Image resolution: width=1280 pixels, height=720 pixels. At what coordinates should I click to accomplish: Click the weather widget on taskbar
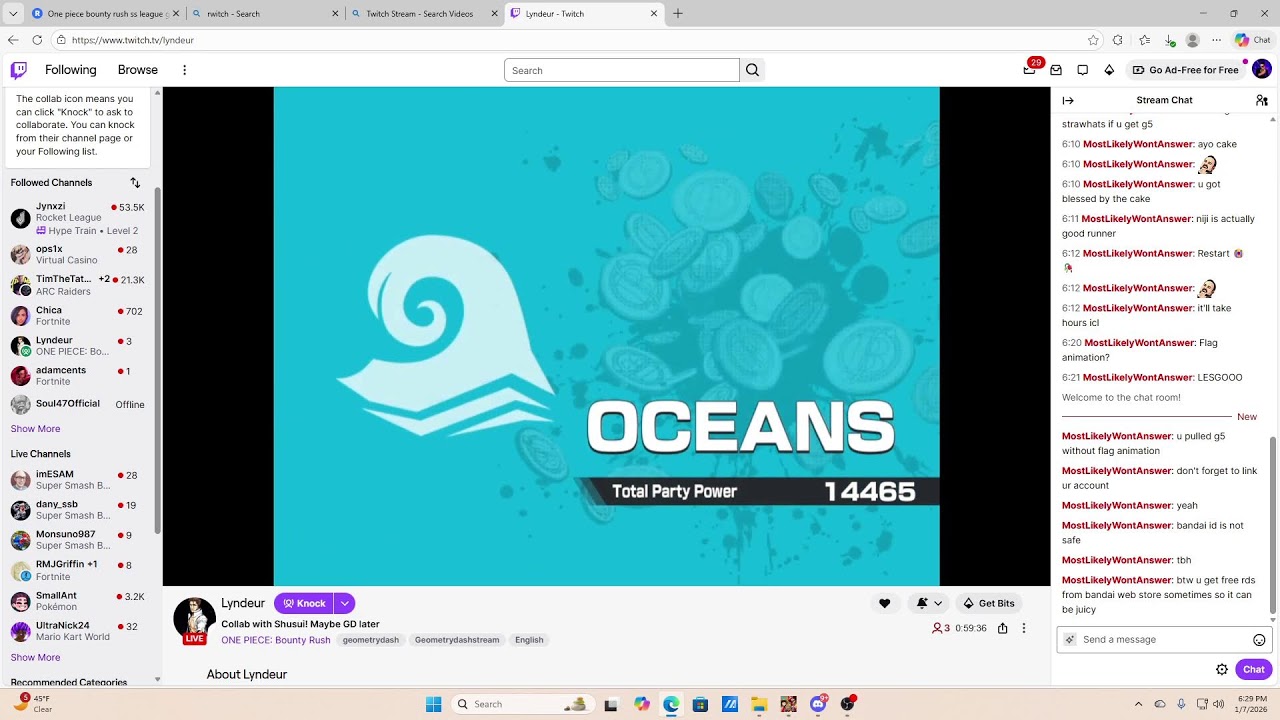pyautogui.click(x=32, y=704)
